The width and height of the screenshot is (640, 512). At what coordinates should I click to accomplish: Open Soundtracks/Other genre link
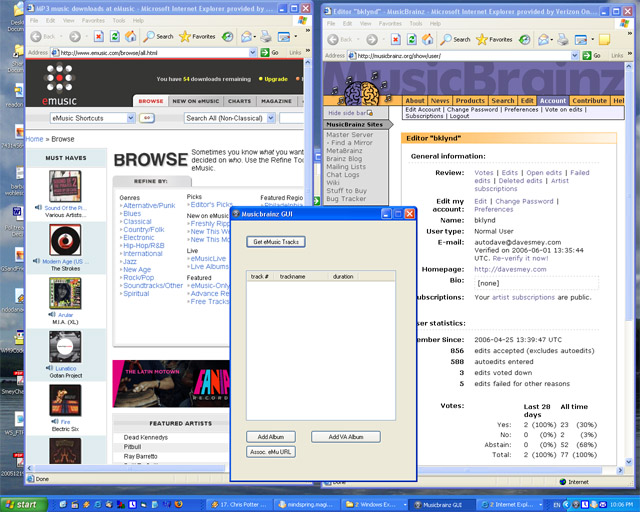click(x=153, y=285)
